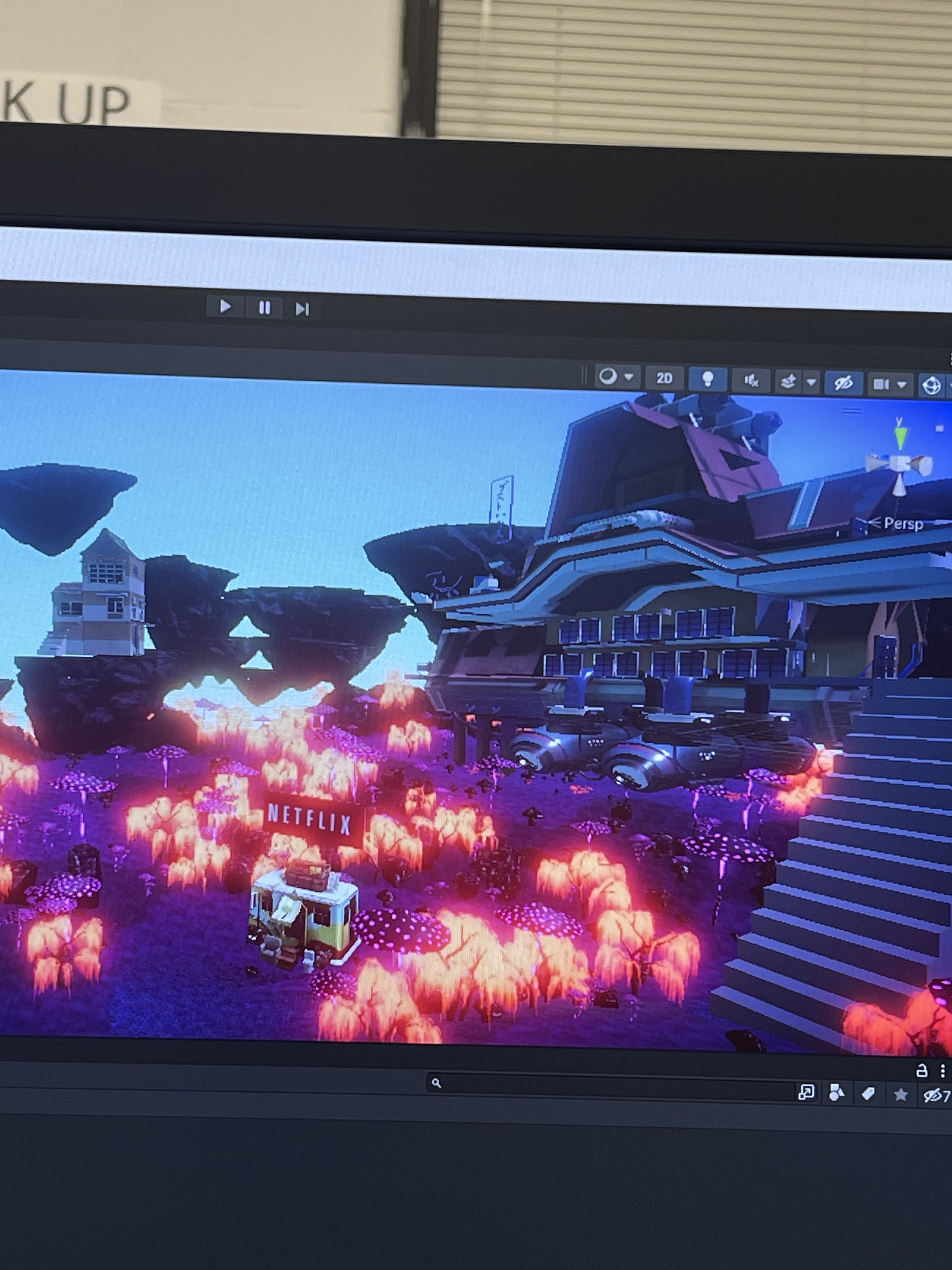Screen dimensions: 952x1270
Task: Click the small lock square beside orientation gizmo
Action: 939,428
